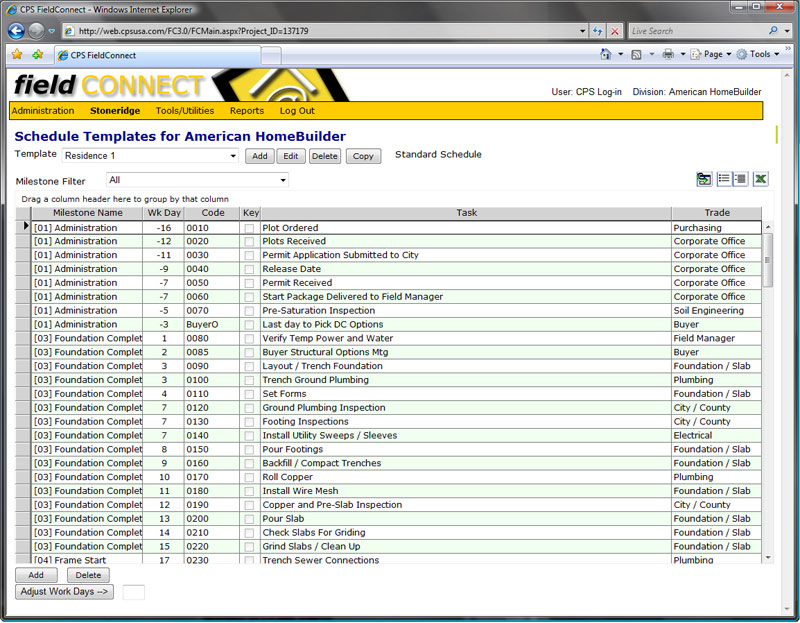Check the Key box for Plot Ordered
Screen dimensions: 800x623
(249, 228)
